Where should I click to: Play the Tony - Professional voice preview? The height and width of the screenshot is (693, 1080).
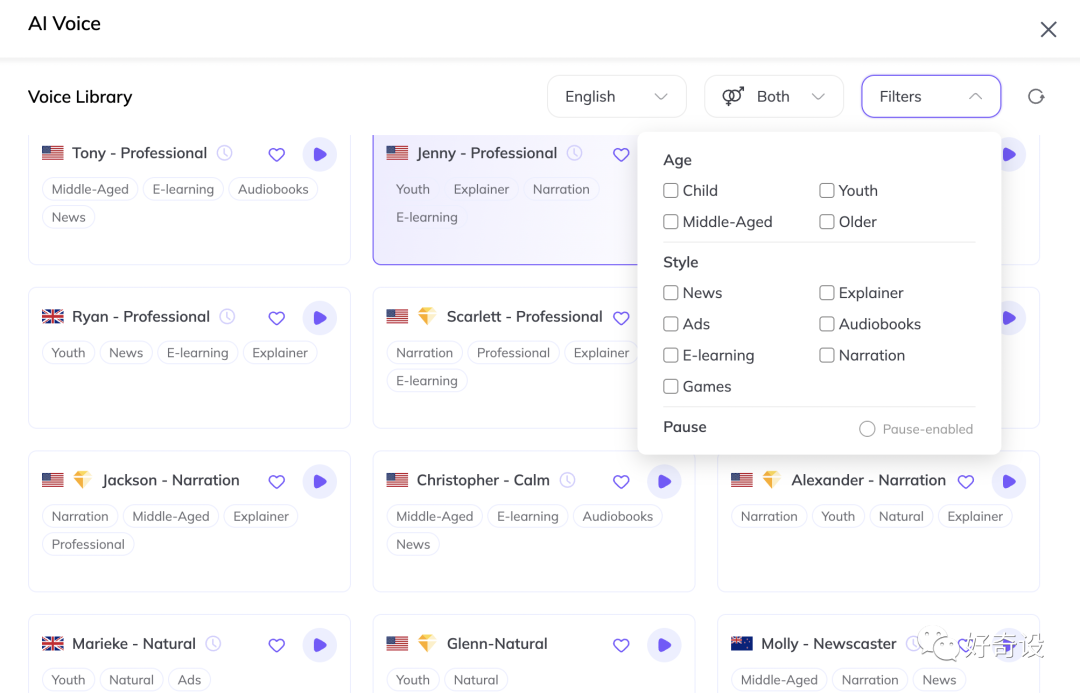pos(320,154)
